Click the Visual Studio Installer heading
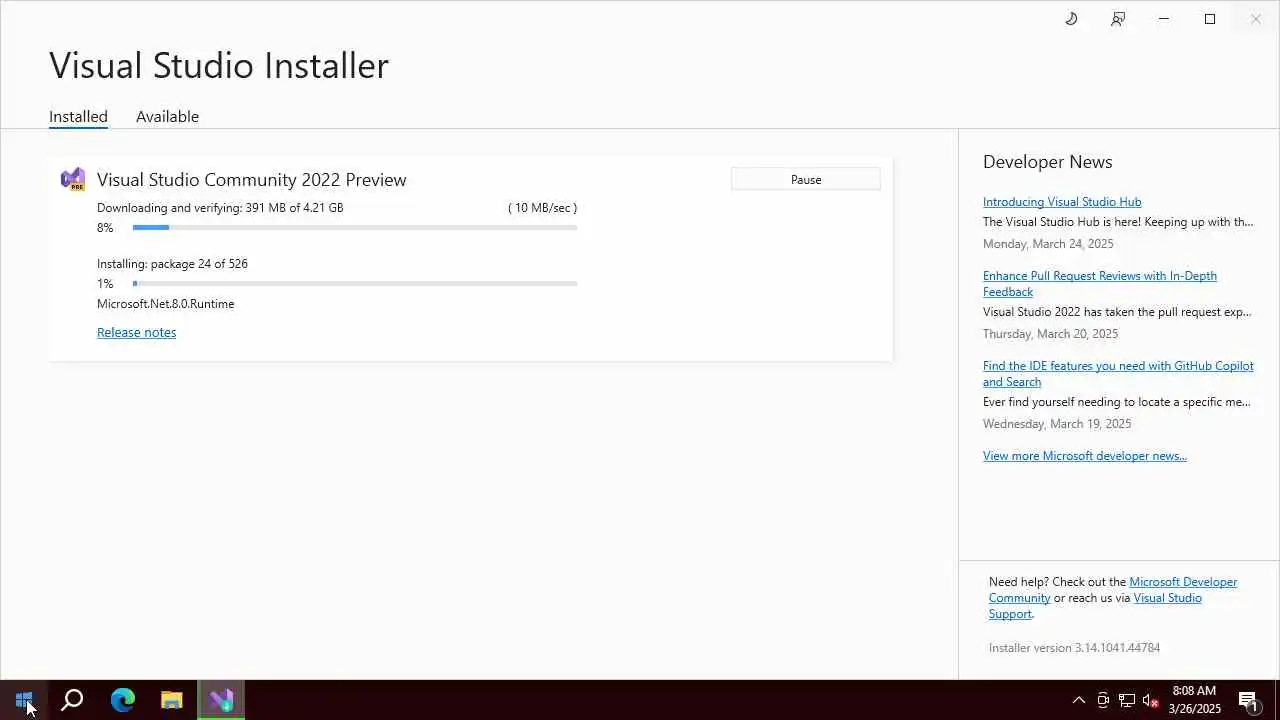The image size is (1280, 720). [x=219, y=65]
